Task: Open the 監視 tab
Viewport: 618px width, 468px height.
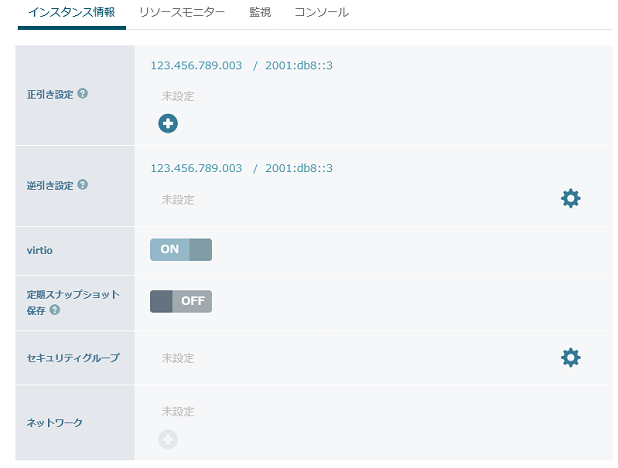Action: point(259,13)
